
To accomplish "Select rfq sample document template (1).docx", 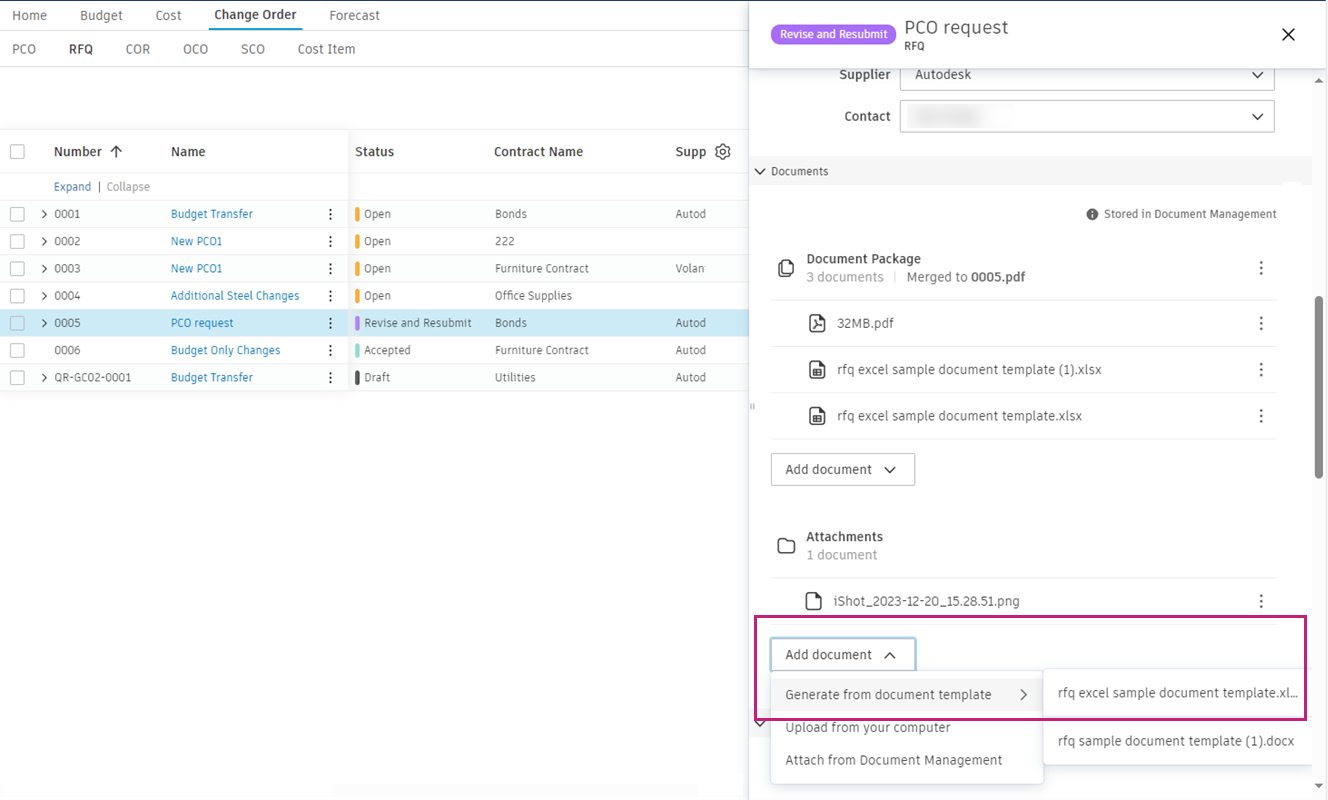I will point(1175,741).
